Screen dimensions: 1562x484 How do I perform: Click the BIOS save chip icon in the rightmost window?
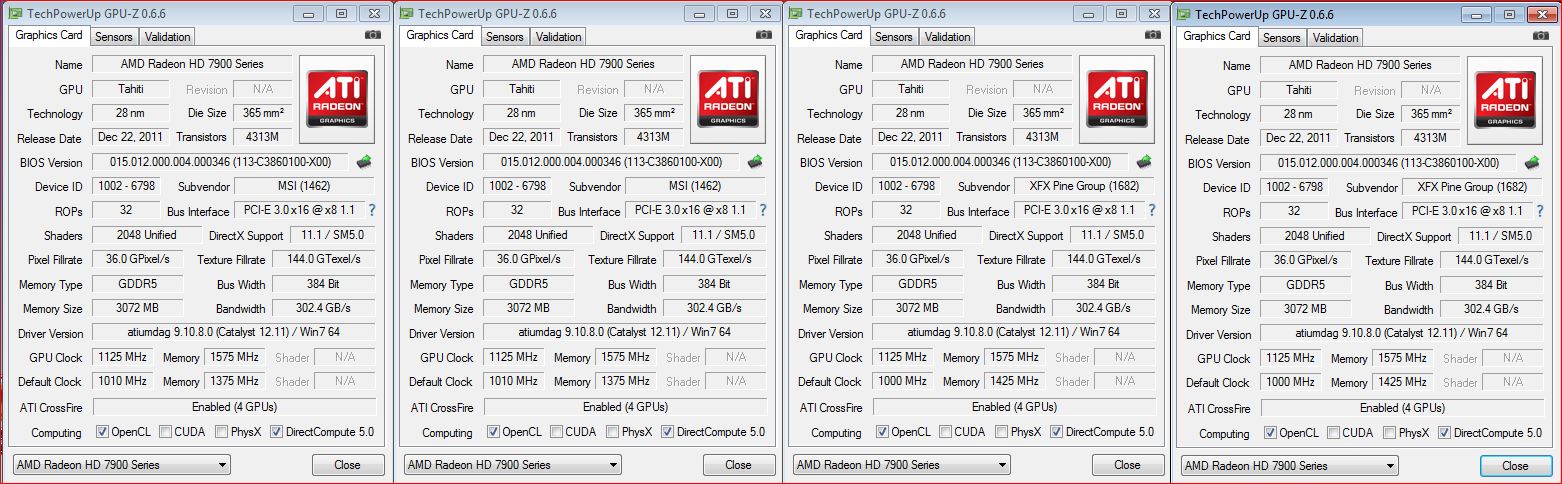(1533, 162)
